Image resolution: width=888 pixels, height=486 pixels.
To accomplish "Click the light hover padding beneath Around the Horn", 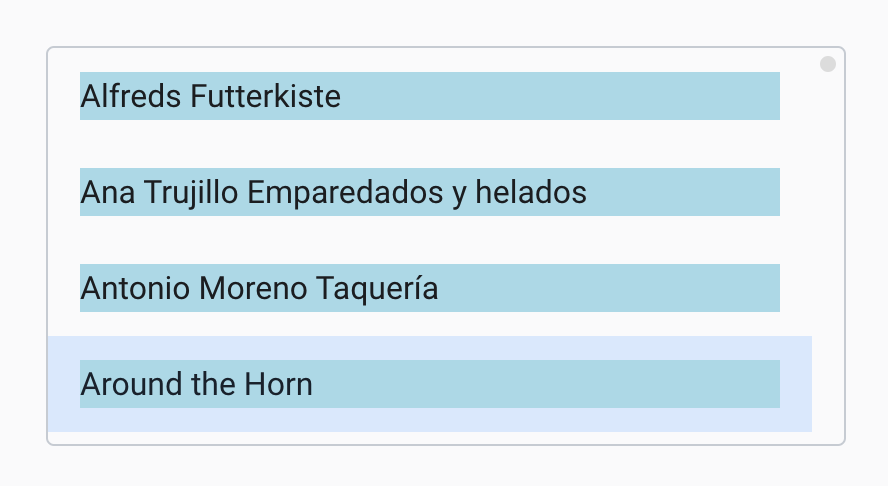I will coord(430,420).
